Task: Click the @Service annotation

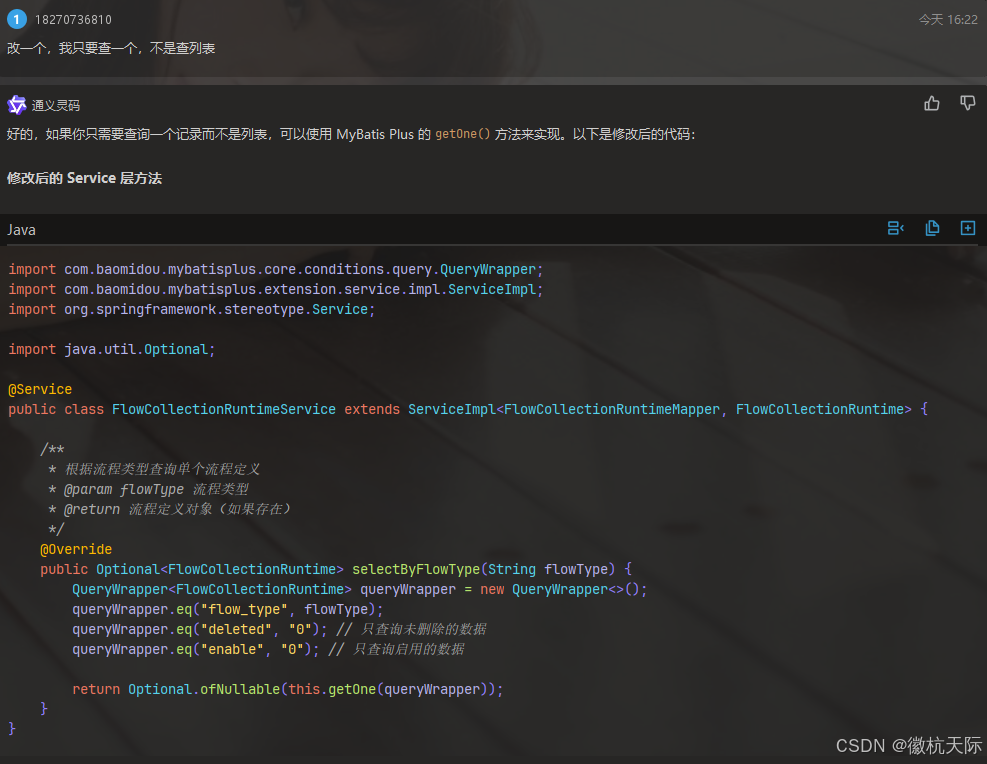Action: pos(40,390)
